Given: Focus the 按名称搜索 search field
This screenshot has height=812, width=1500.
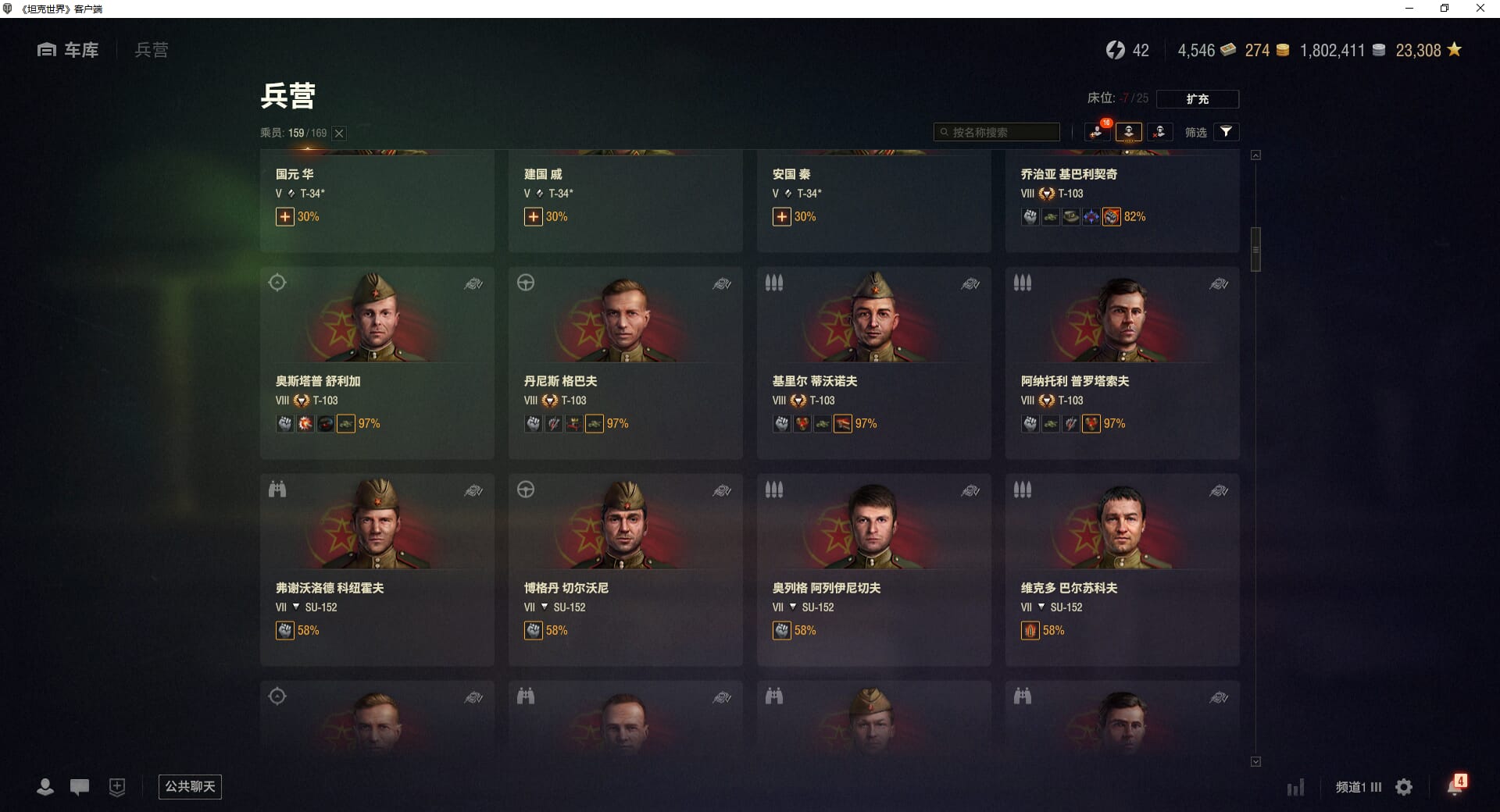Looking at the screenshot, I should tap(997, 132).
